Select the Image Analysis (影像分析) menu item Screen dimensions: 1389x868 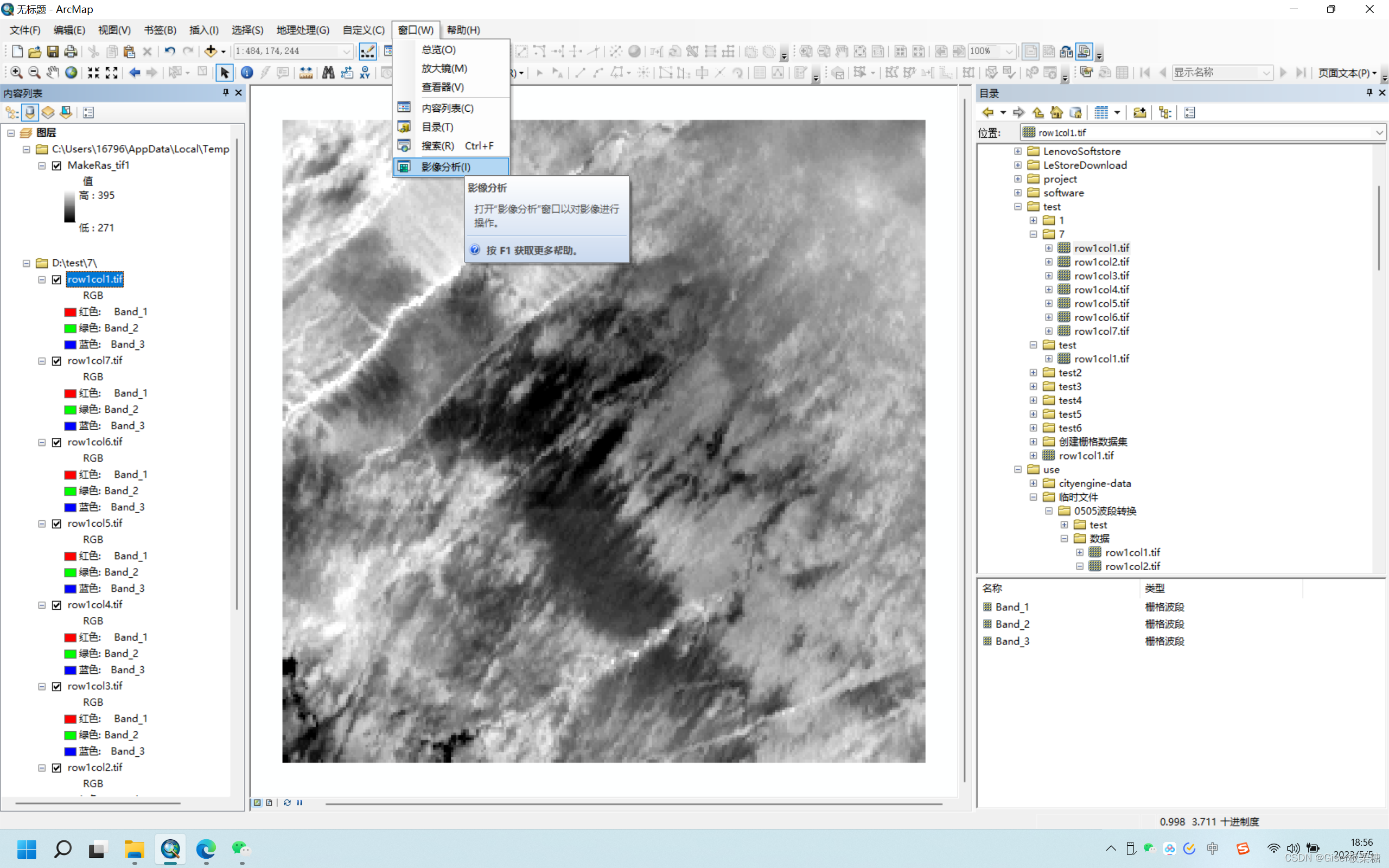446,167
